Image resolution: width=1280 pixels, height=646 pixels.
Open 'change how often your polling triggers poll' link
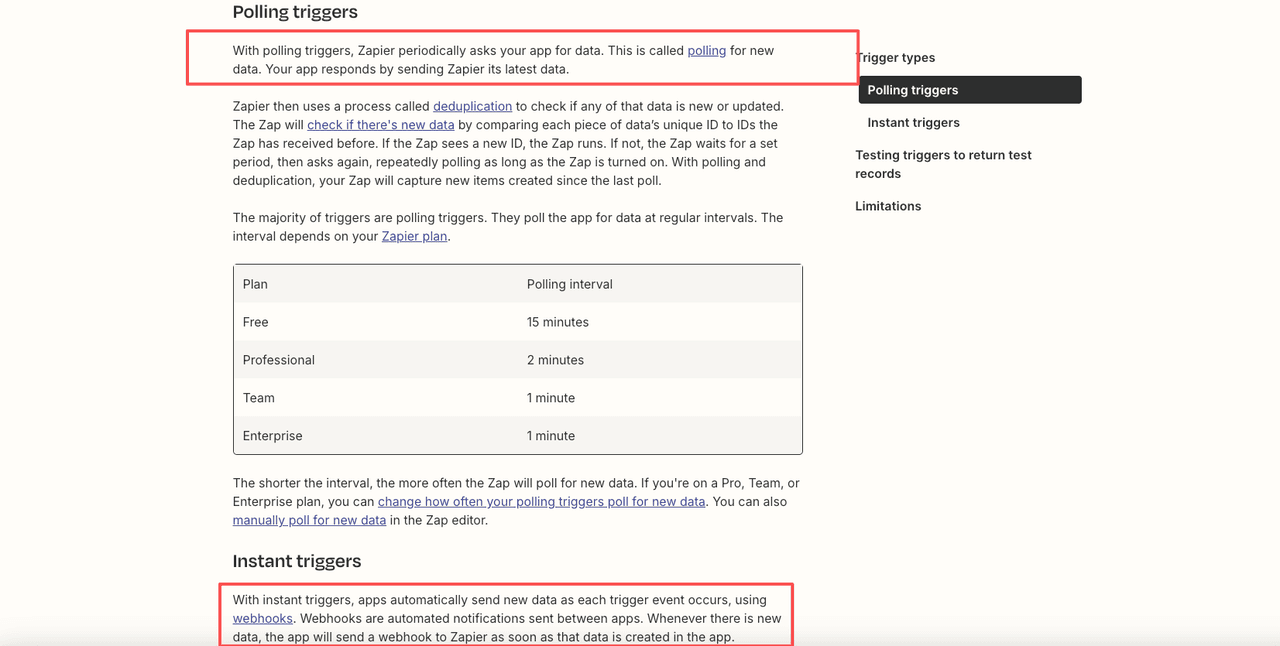541,501
